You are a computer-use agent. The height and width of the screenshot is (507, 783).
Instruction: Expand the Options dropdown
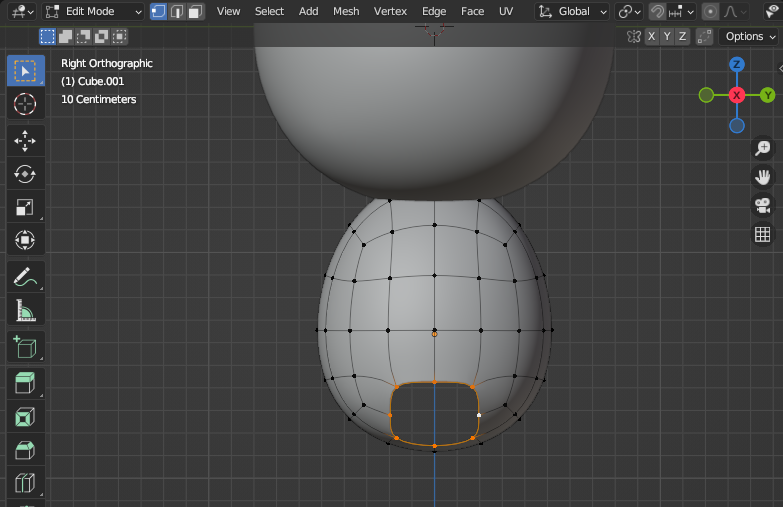click(750, 36)
